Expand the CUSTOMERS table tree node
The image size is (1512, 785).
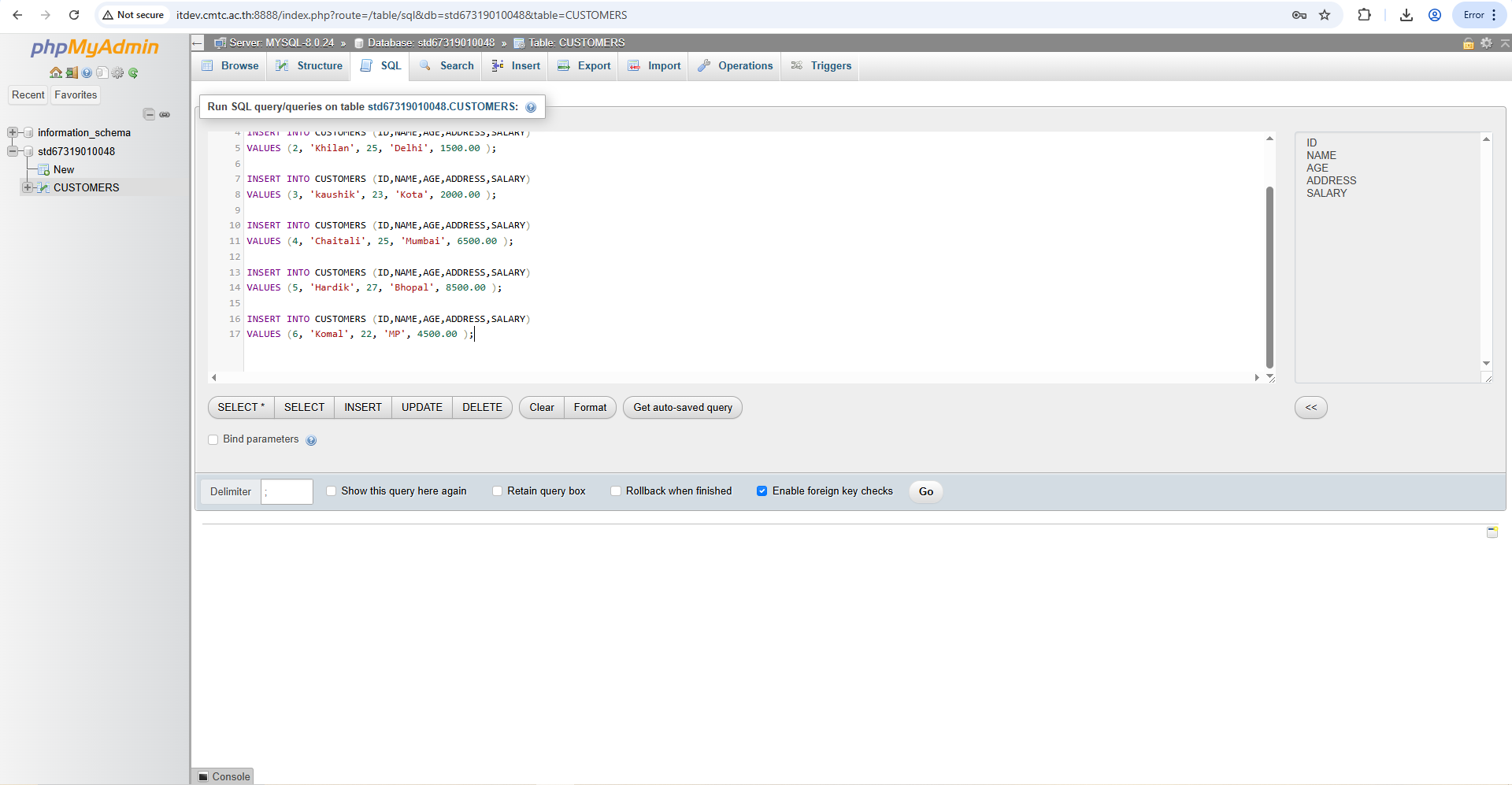28,187
